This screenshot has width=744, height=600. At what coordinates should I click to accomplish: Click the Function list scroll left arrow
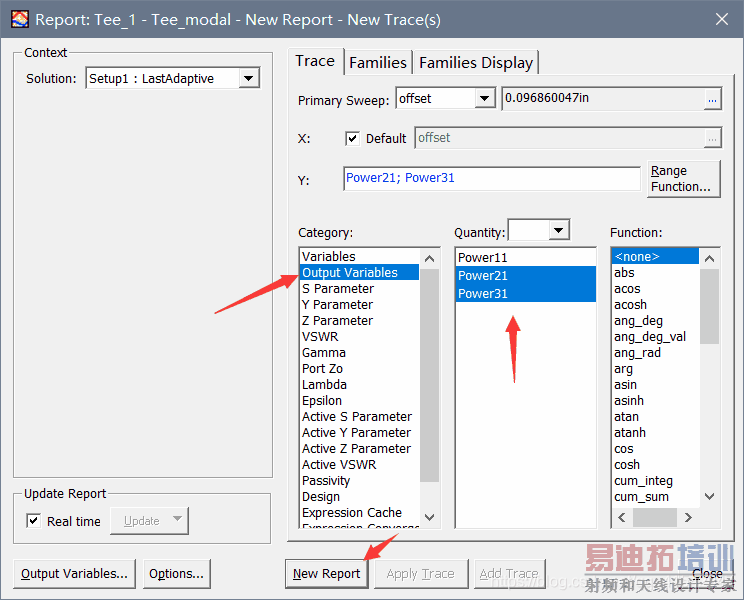[x=622, y=517]
